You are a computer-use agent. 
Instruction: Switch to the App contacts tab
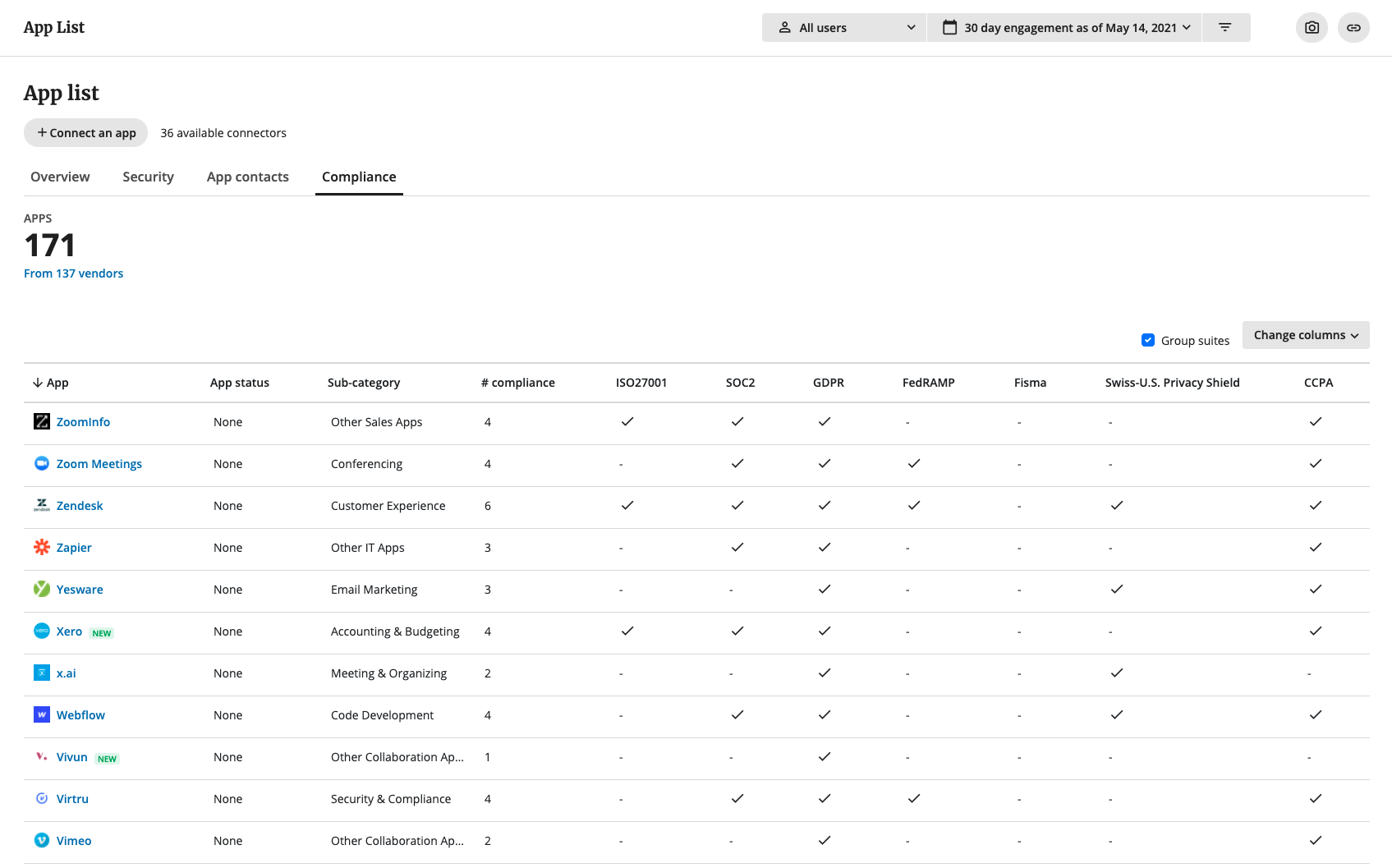248,177
